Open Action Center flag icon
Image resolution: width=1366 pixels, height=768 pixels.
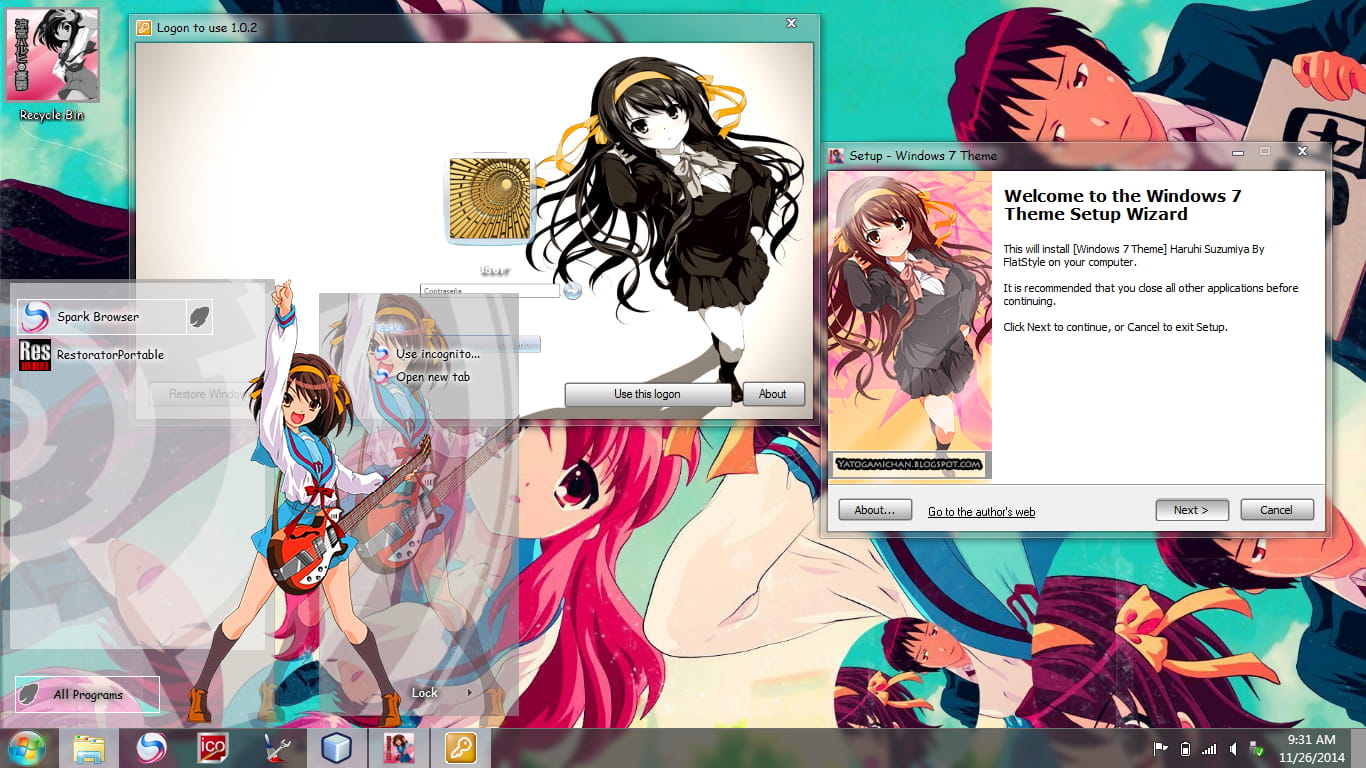(1161, 749)
